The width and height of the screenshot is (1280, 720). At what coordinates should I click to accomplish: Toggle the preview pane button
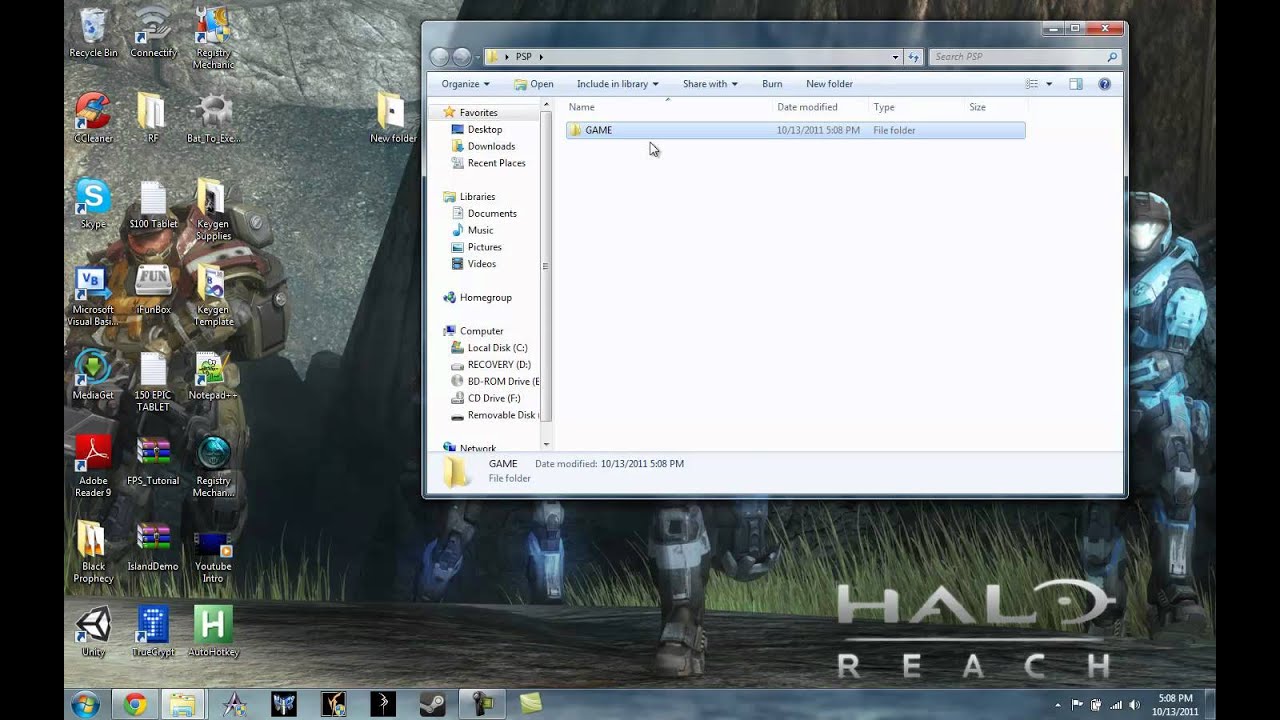(x=1076, y=84)
